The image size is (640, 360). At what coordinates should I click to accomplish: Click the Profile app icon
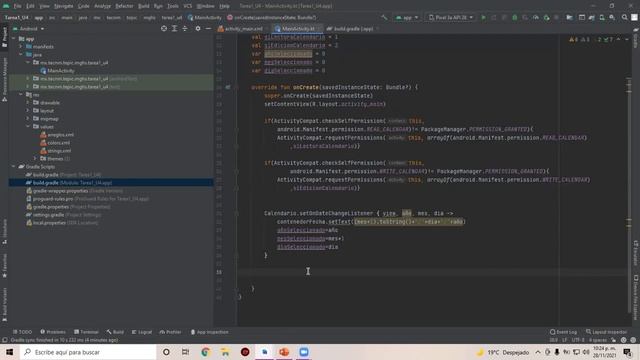[536, 18]
